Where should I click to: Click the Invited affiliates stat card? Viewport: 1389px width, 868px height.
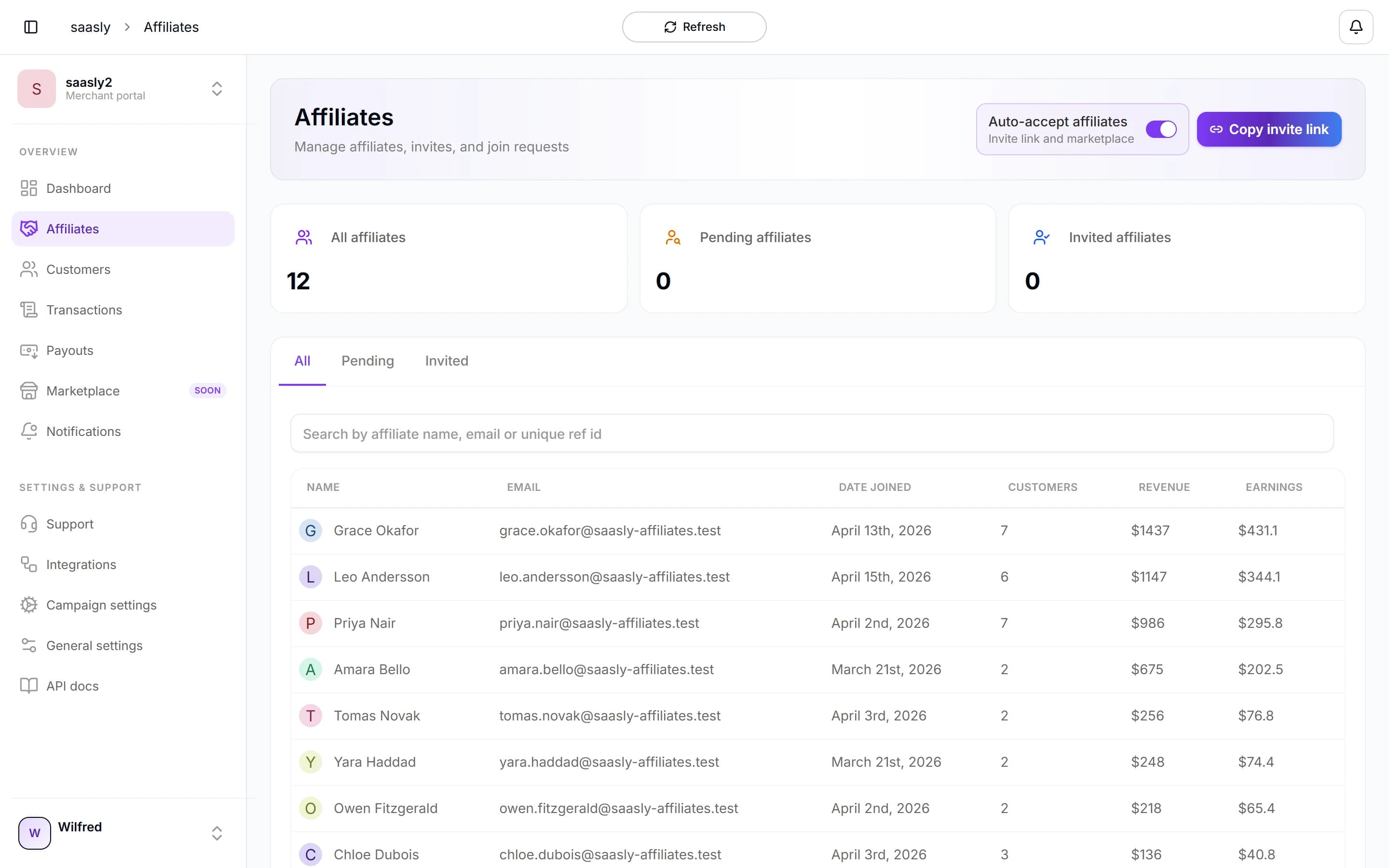[1186, 258]
